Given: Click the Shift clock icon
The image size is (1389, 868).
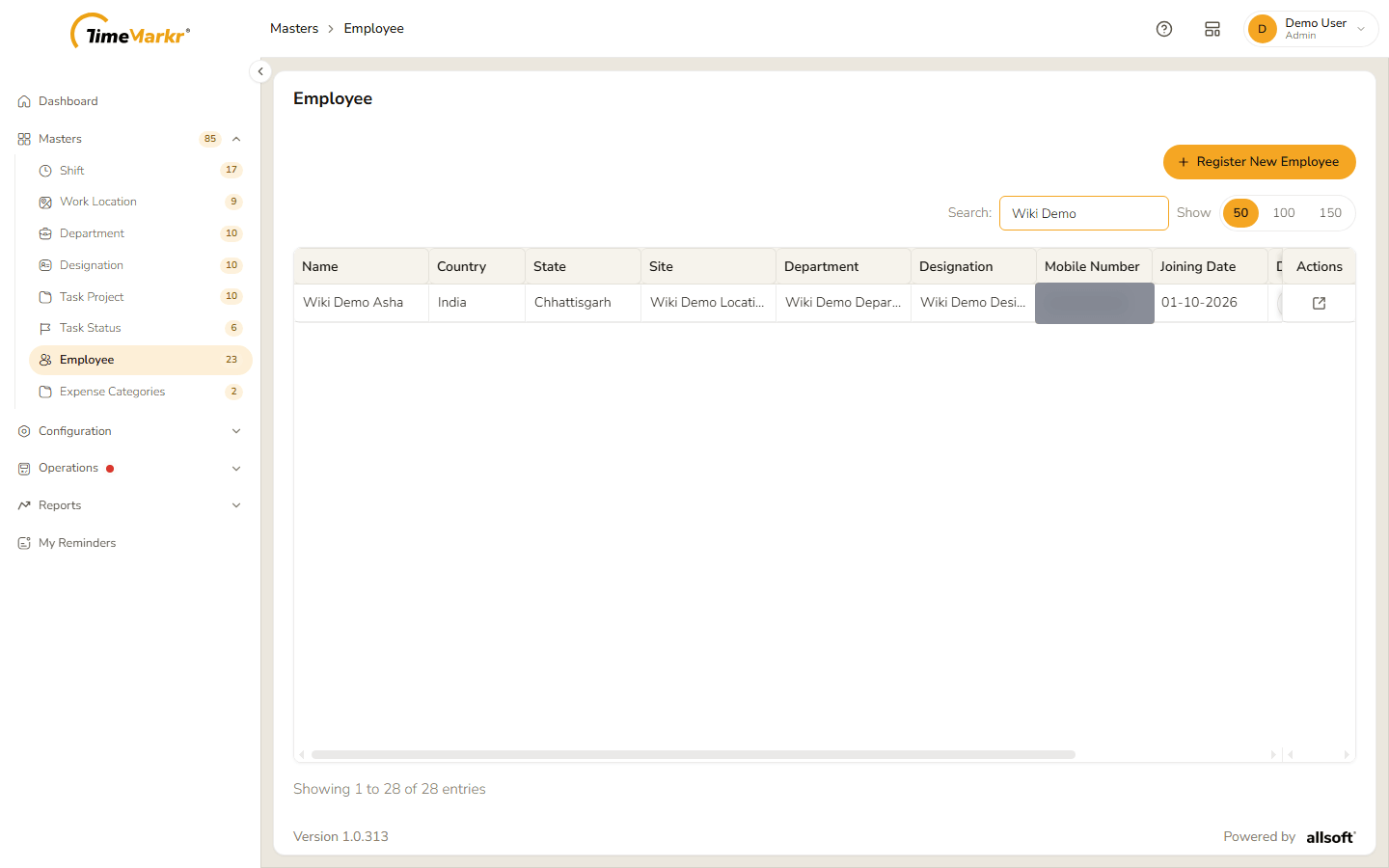Looking at the screenshot, I should pos(45,171).
